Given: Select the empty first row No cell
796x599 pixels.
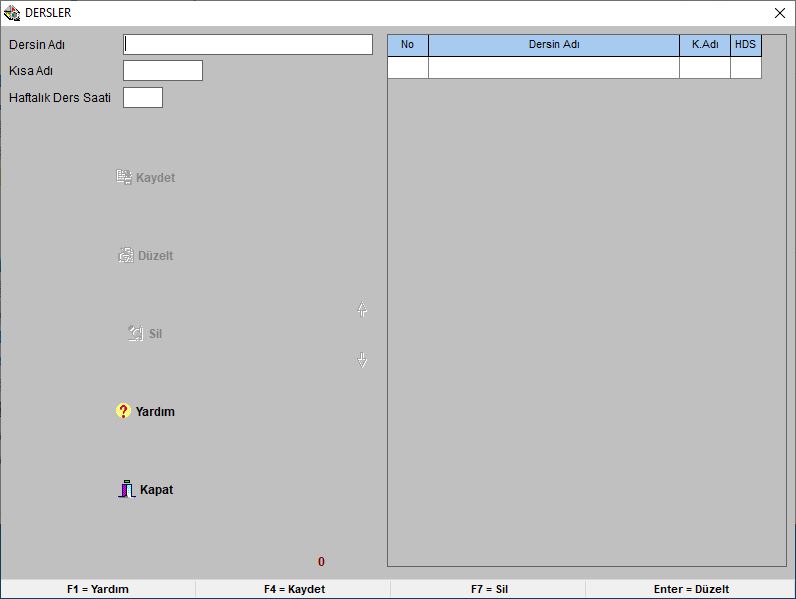Looking at the screenshot, I should tap(408, 68).
